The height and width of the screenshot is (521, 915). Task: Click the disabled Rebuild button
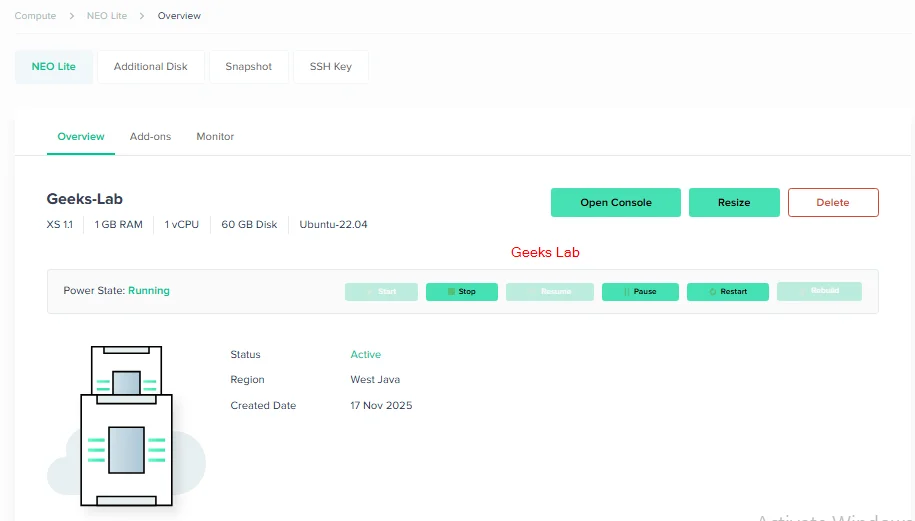point(819,292)
